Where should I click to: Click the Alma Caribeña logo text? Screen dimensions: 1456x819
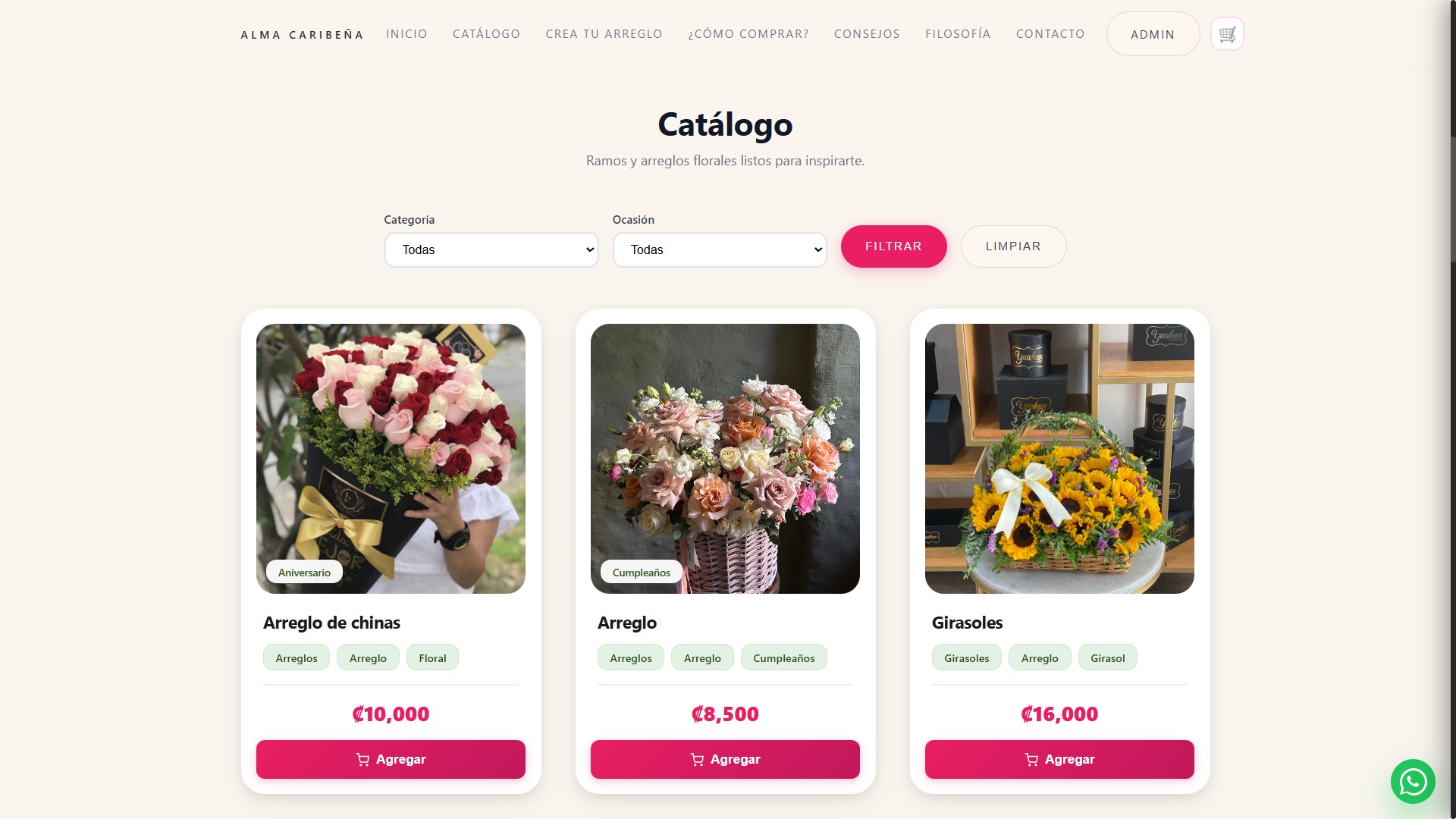(x=303, y=35)
